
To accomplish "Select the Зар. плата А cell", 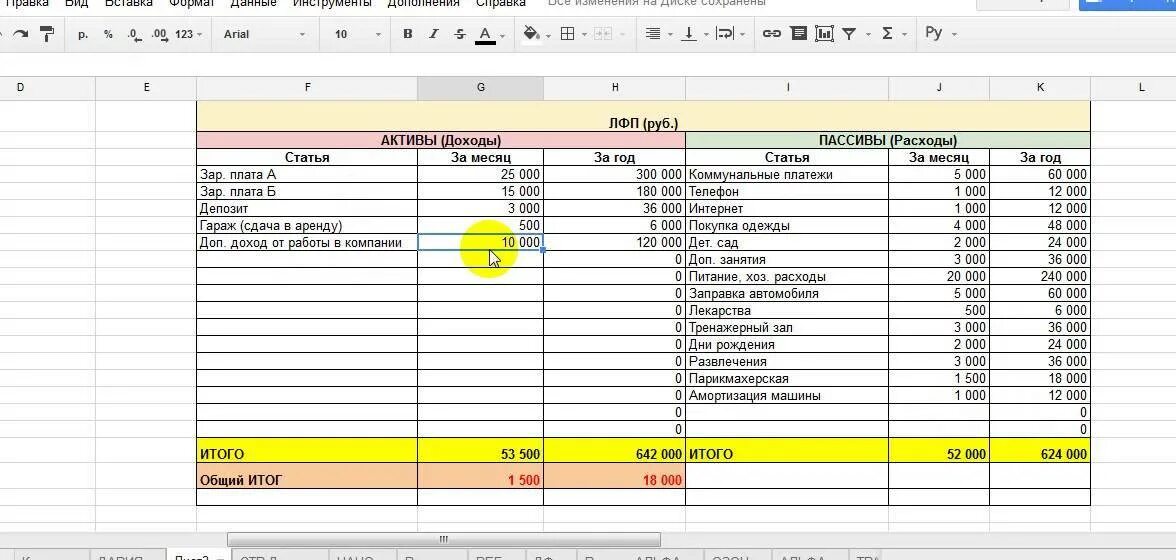I will [307, 175].
